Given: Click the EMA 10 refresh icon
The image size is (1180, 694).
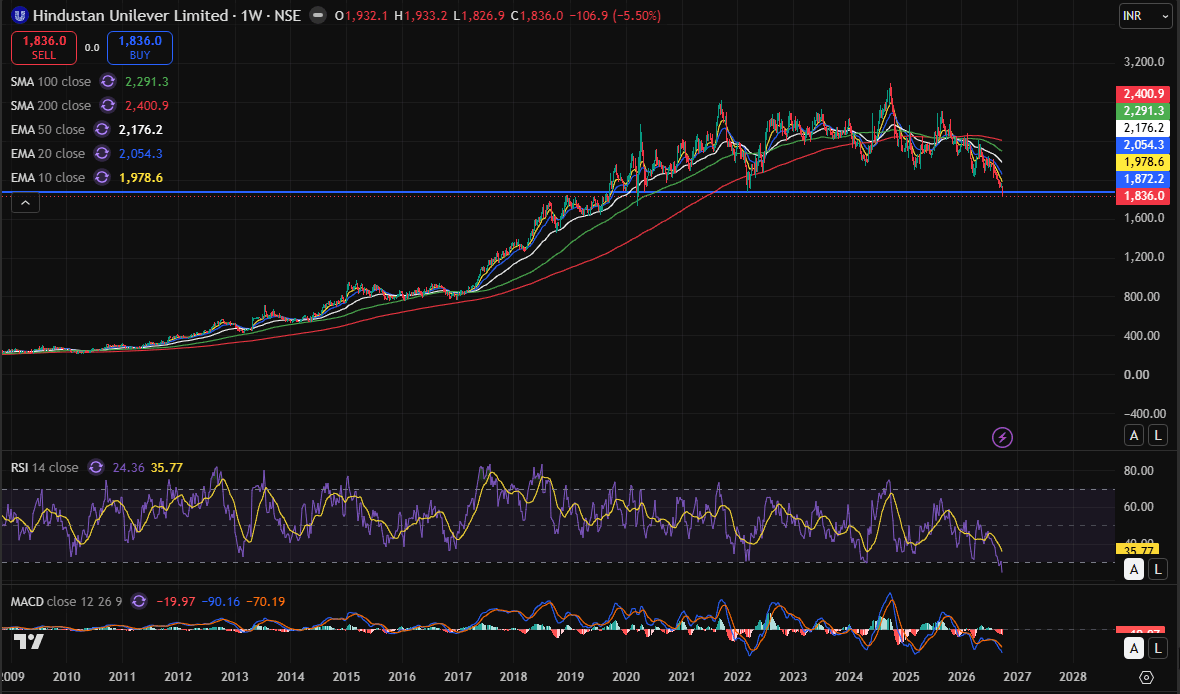Looking at the screenshot, I should point(102,178).
